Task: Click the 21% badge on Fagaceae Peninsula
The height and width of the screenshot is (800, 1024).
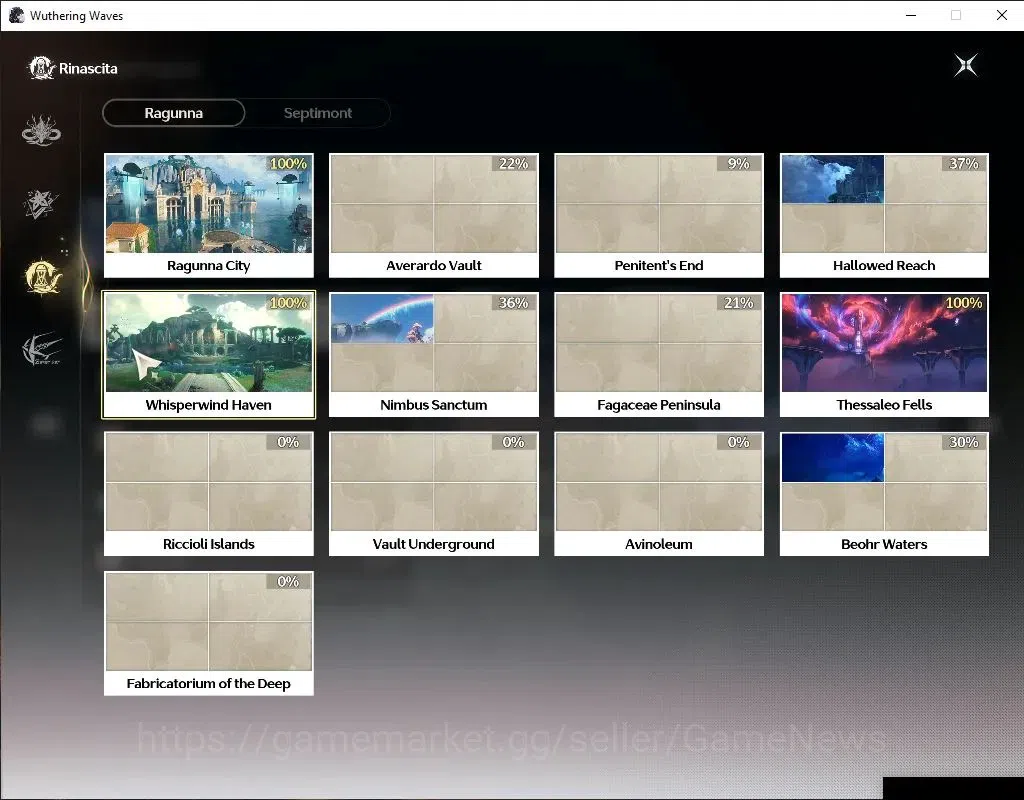Action: [739, 302]
